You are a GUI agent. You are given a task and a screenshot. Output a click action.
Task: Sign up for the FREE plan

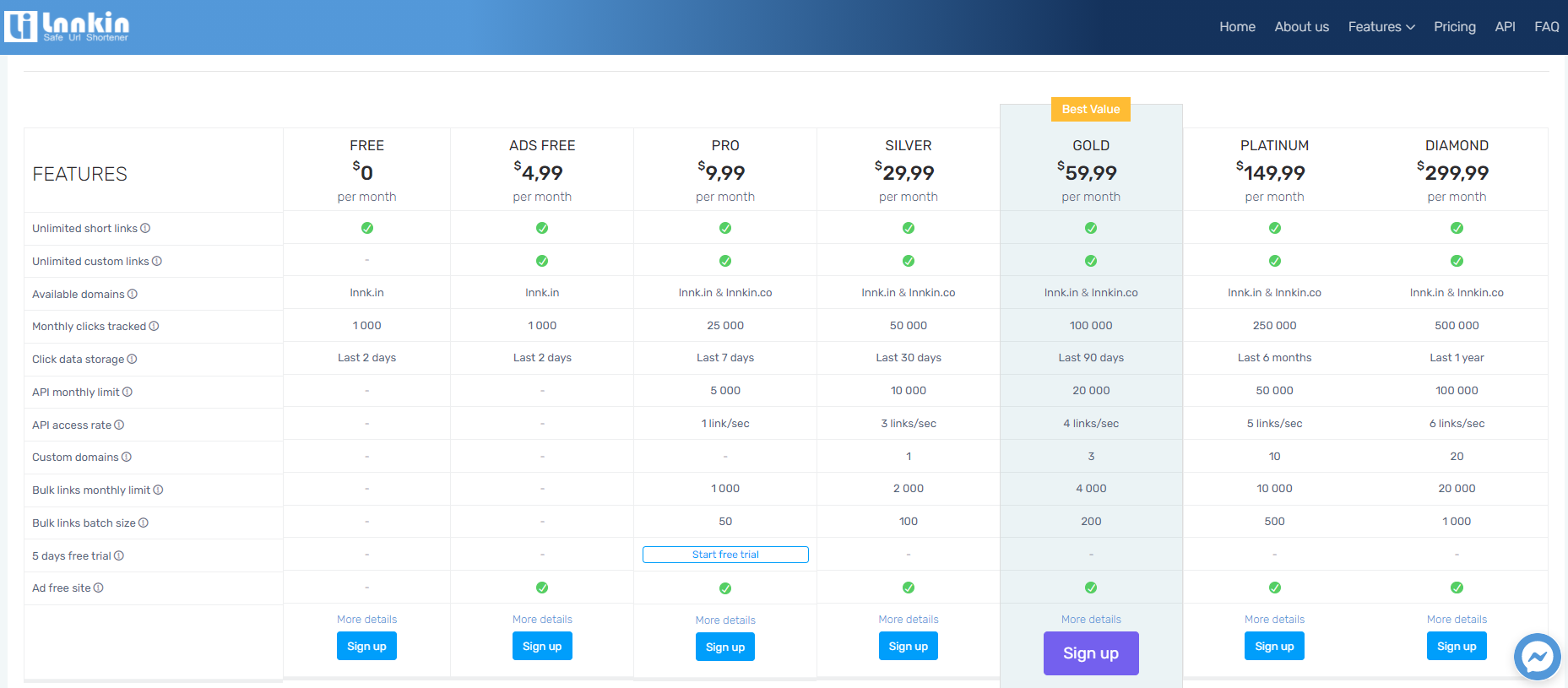(x=366, y=647)
